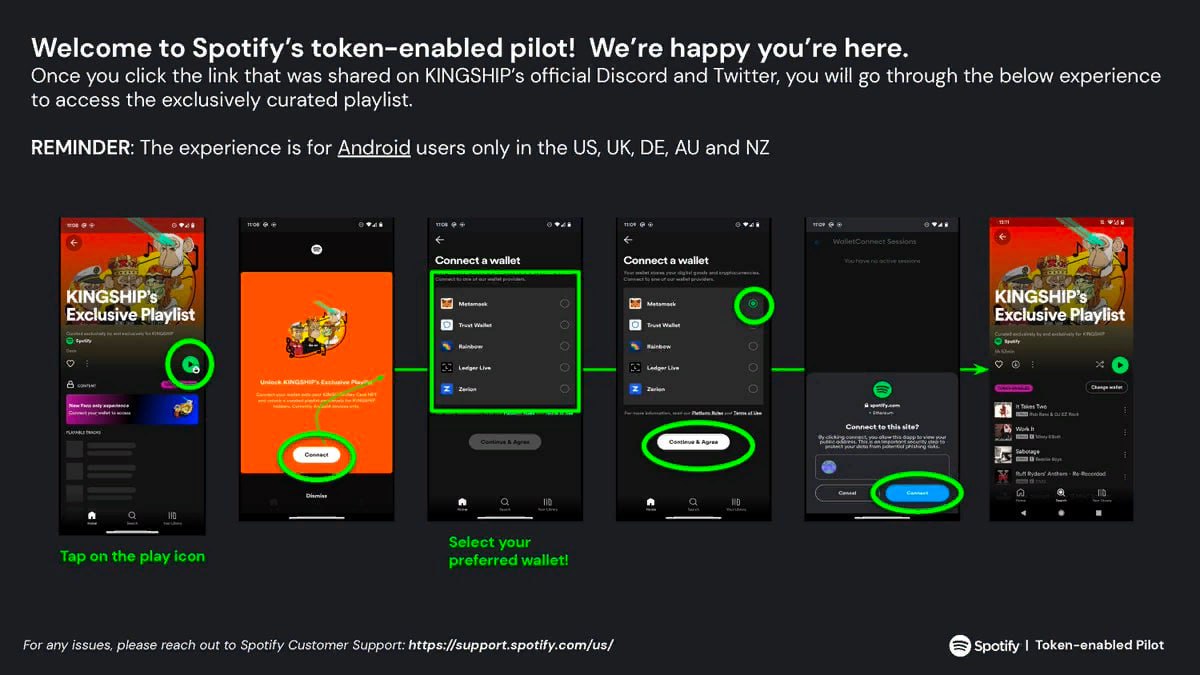Tap the heart icon beside the download icon
This screenshot has width=1200, height=675.
point(999,365)
